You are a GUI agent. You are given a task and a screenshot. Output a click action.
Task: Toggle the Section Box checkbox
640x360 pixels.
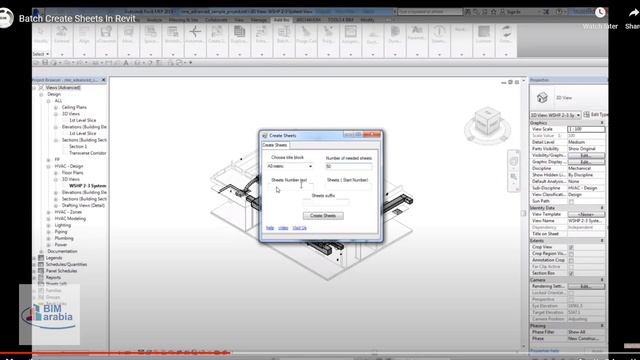click(x=571, y=273)
